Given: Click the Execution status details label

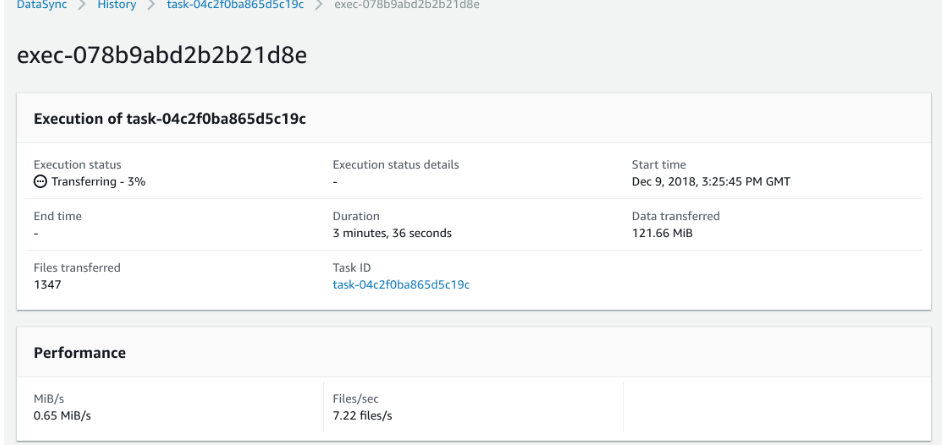Looking at the screenshot, I should pos(396,165).
